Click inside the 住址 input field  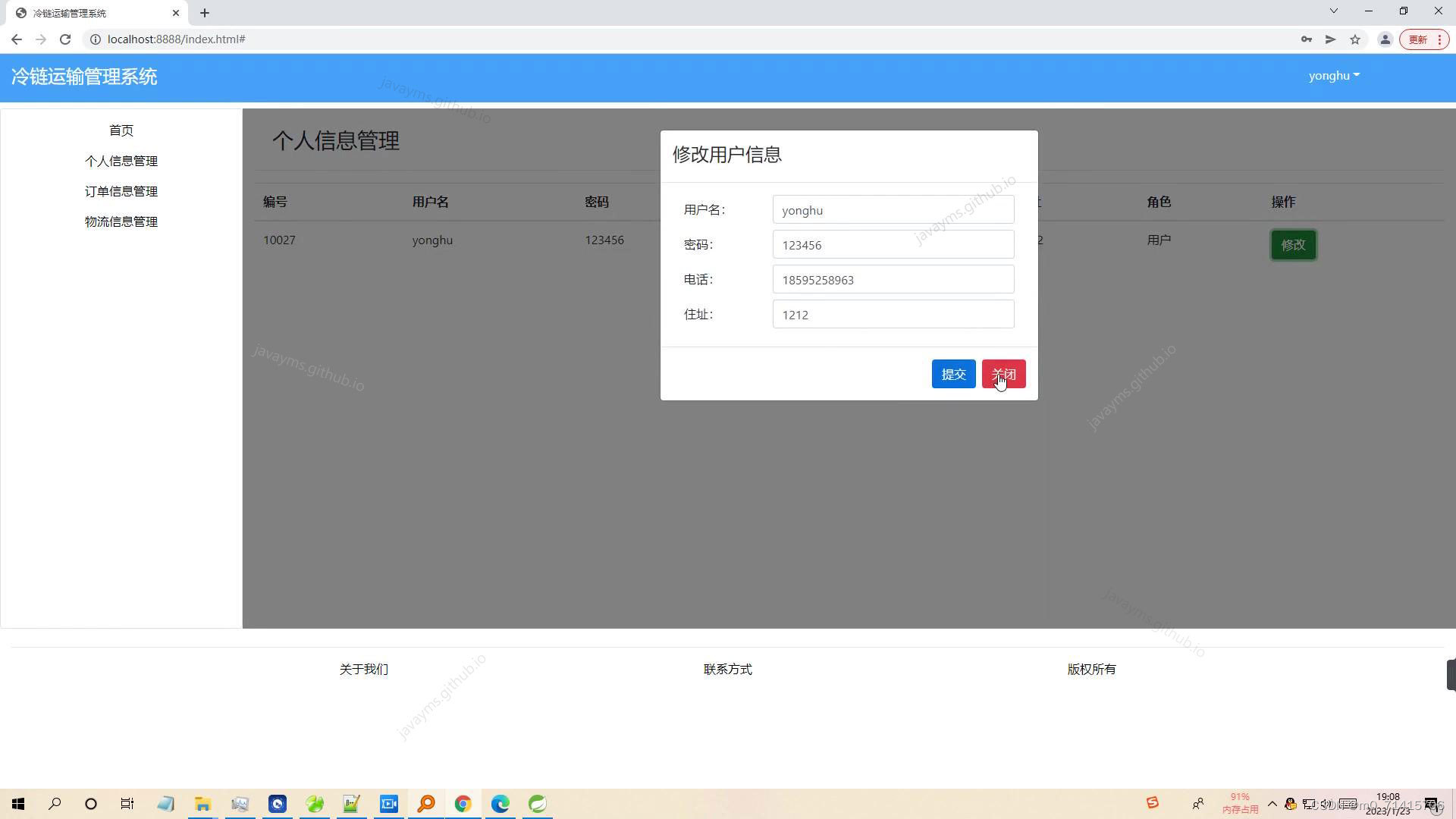(x=893, y=314)
